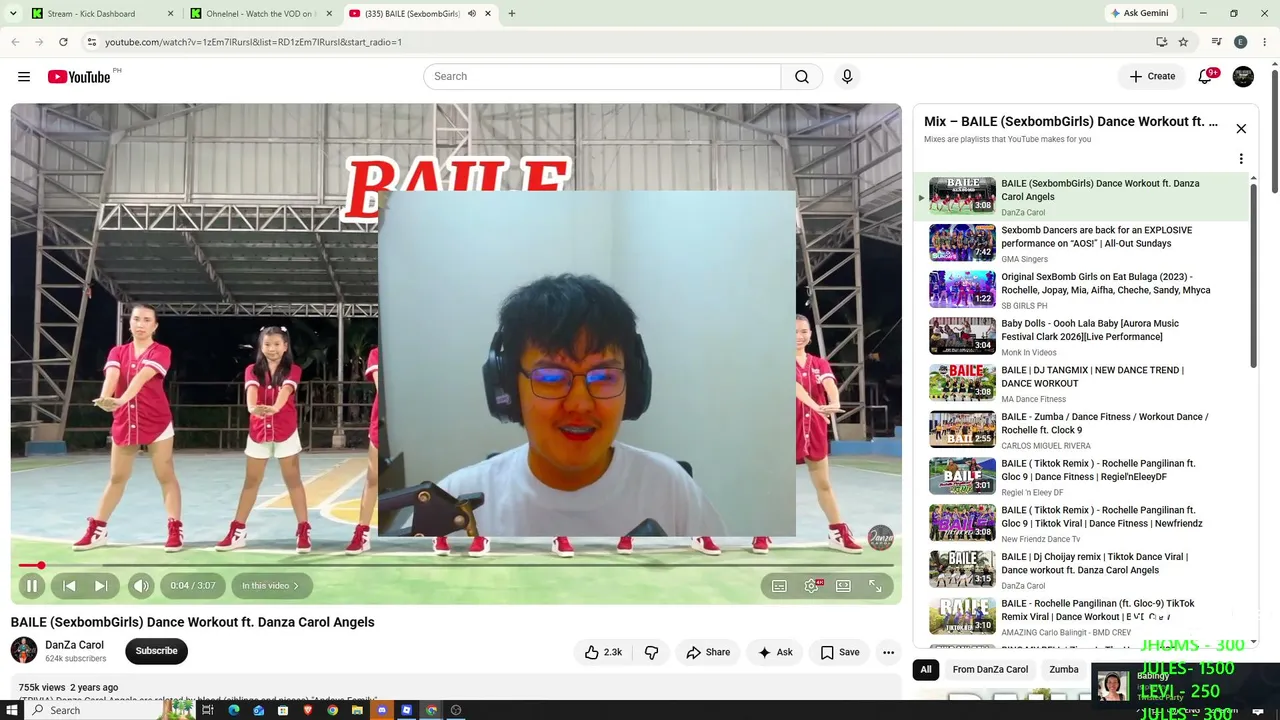Select the All filter chip

coord(926,670)
